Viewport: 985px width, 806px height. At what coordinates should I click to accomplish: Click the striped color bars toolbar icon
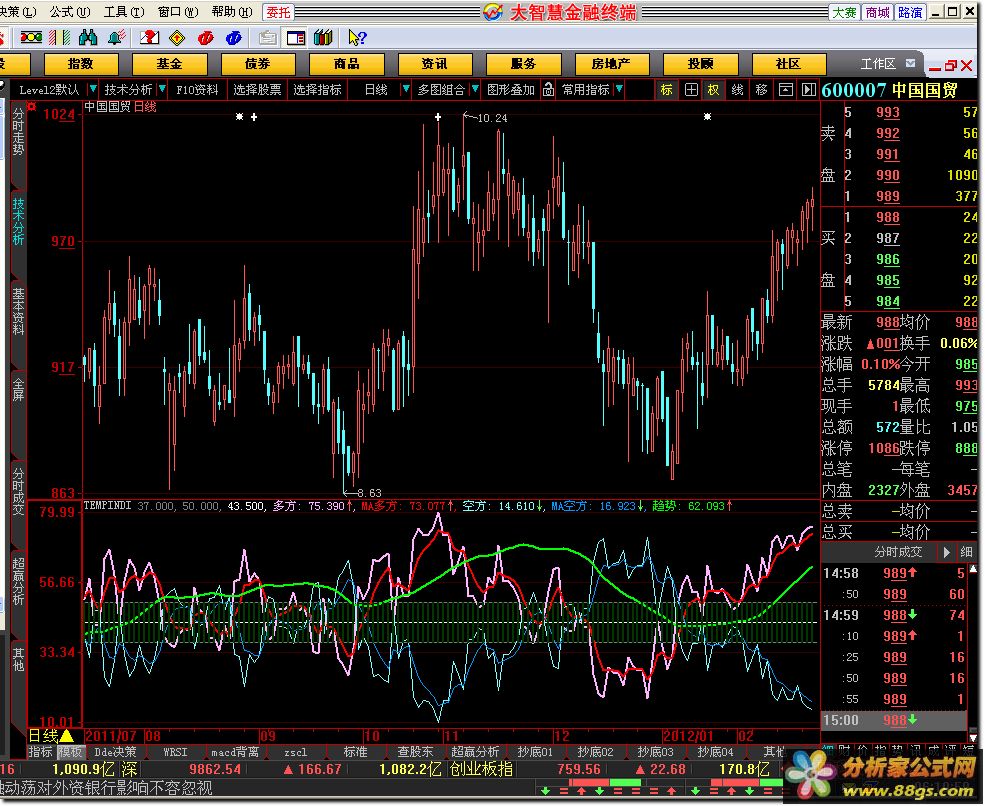pos(60,38)
